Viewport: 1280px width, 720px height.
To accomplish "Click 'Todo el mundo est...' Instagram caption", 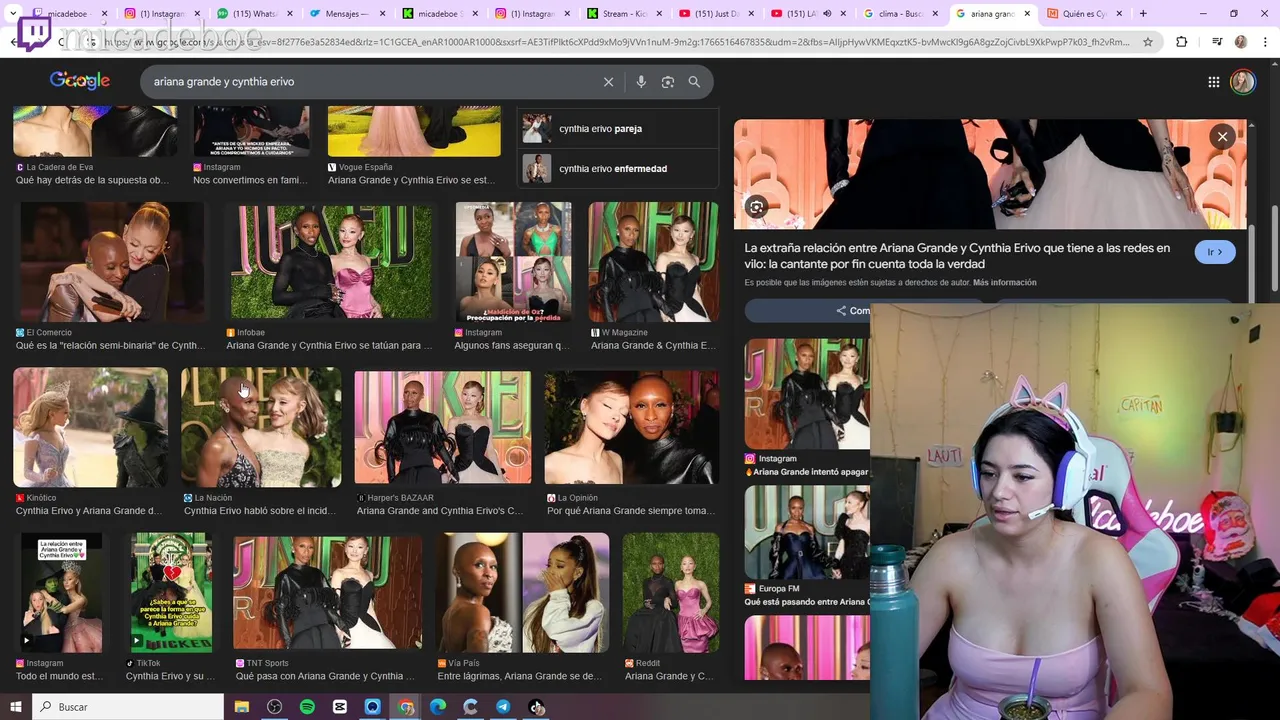I will pyautogui.click(x=59, y=677).
